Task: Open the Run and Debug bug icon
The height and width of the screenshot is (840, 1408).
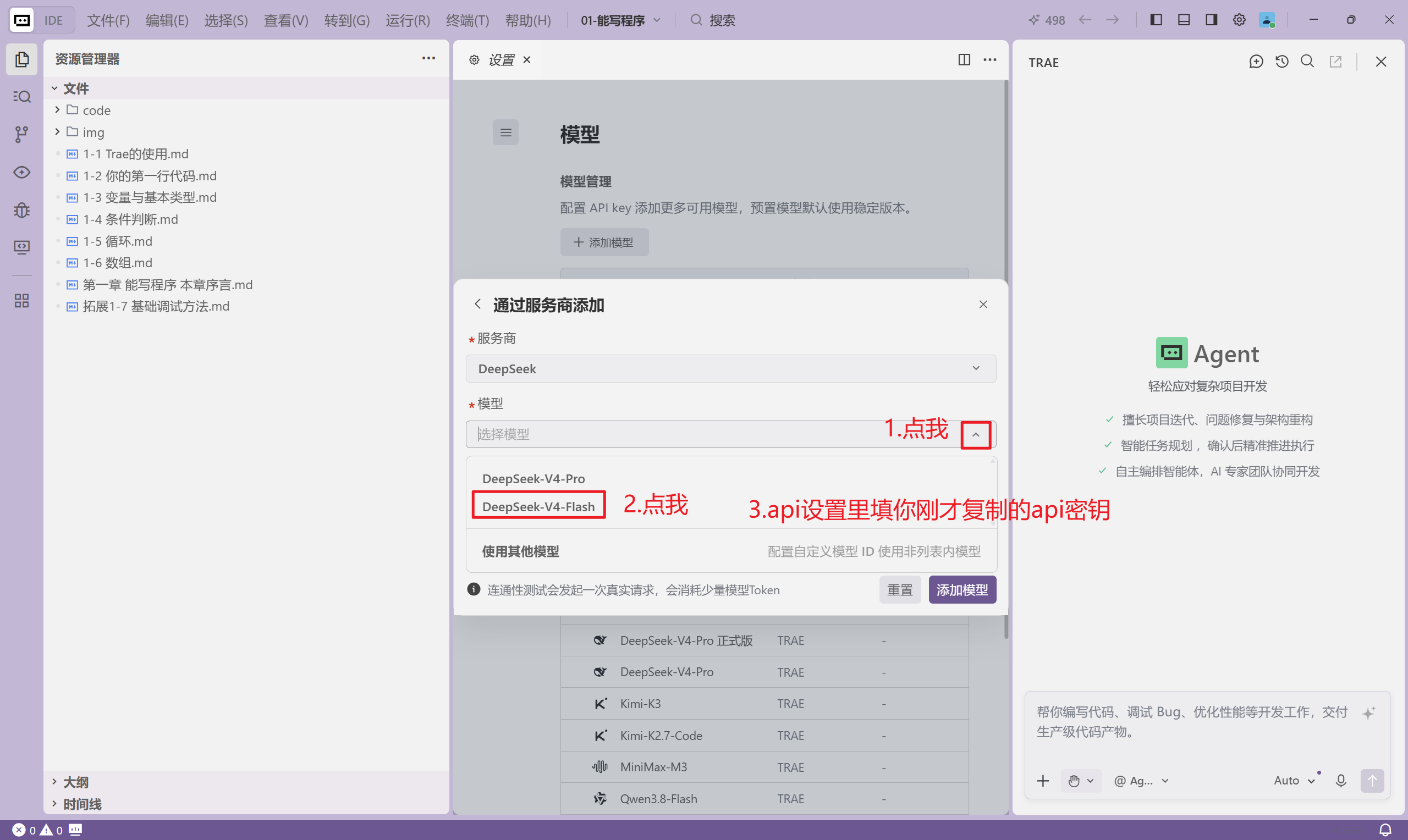Action: coord(21,210)
